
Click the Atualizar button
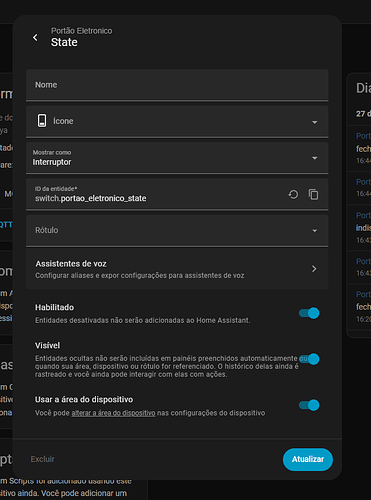[308, 459]
